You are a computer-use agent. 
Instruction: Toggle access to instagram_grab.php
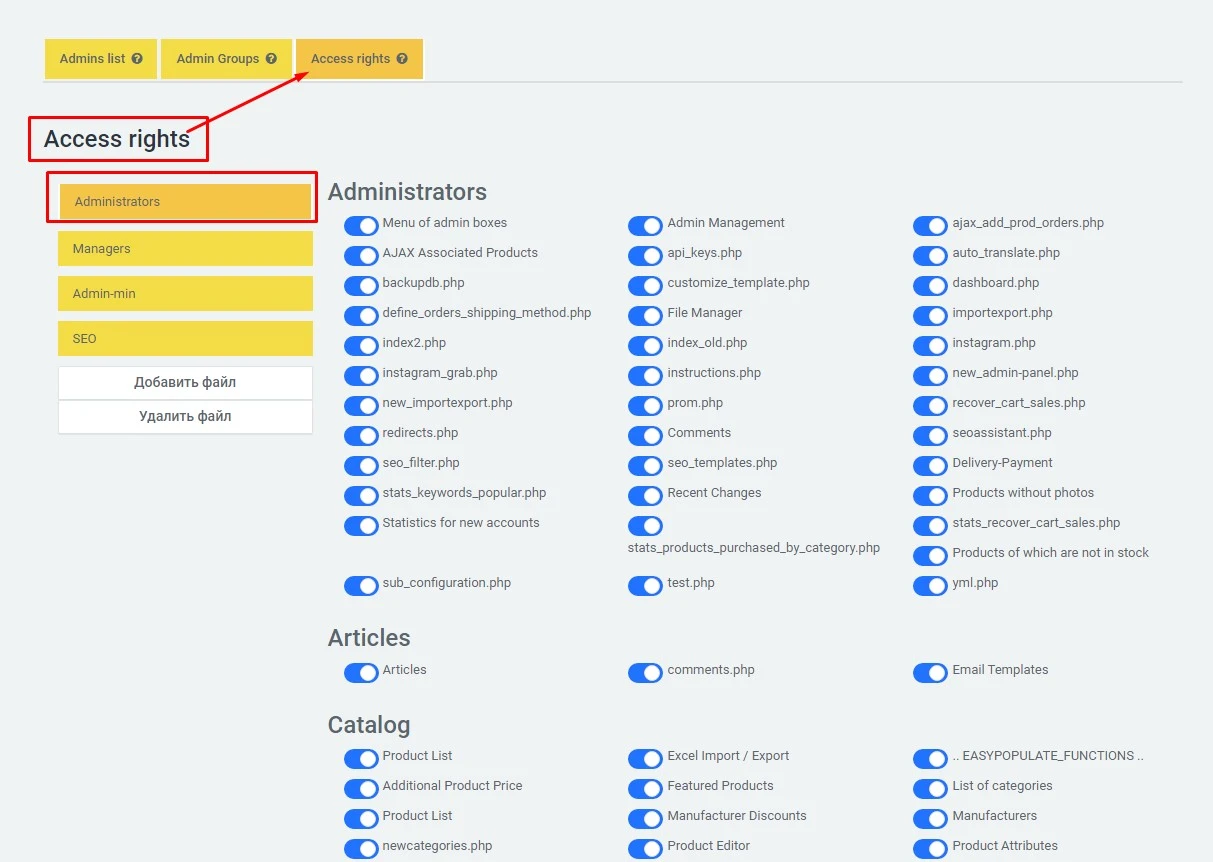[x=361, y=375]
